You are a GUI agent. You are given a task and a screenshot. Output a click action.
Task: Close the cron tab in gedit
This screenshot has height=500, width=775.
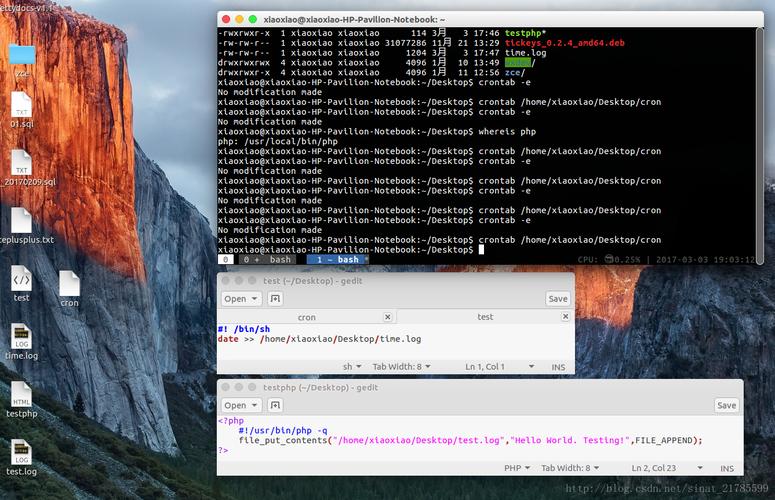pos(388,317)
